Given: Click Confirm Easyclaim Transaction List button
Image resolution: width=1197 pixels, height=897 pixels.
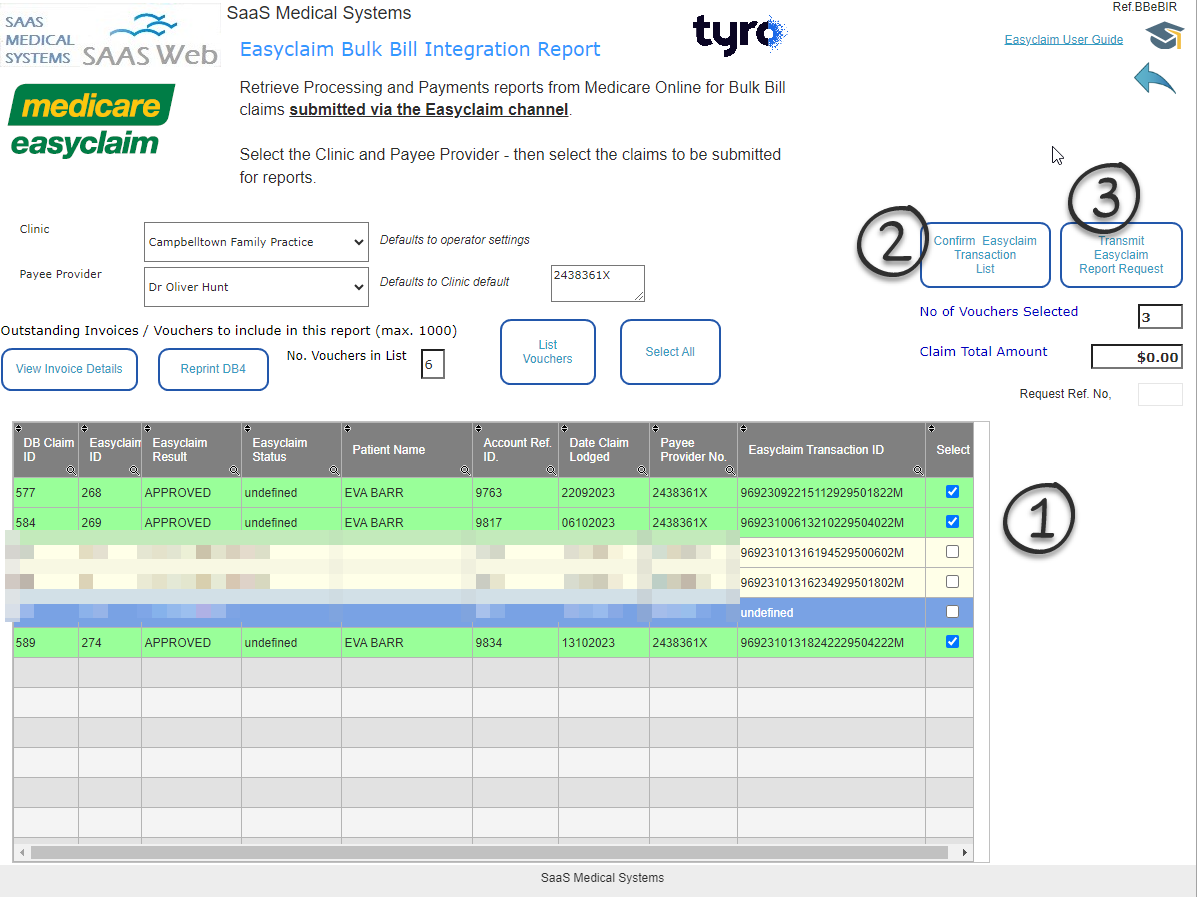Looking at the screenshot, I should point(985,255).
